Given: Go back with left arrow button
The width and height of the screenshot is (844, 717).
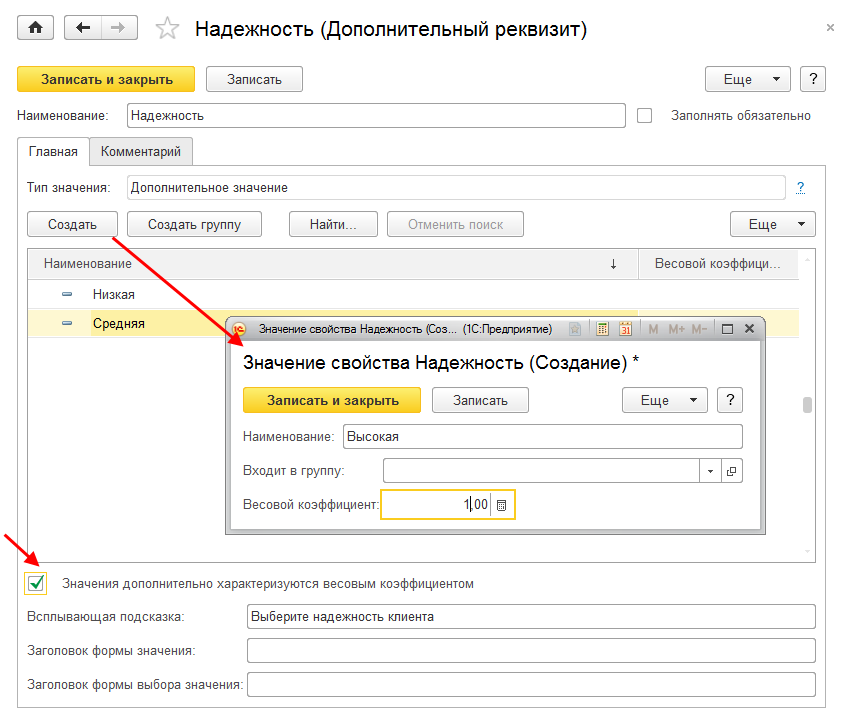Looking at the screenshot, I should point(83,28).
